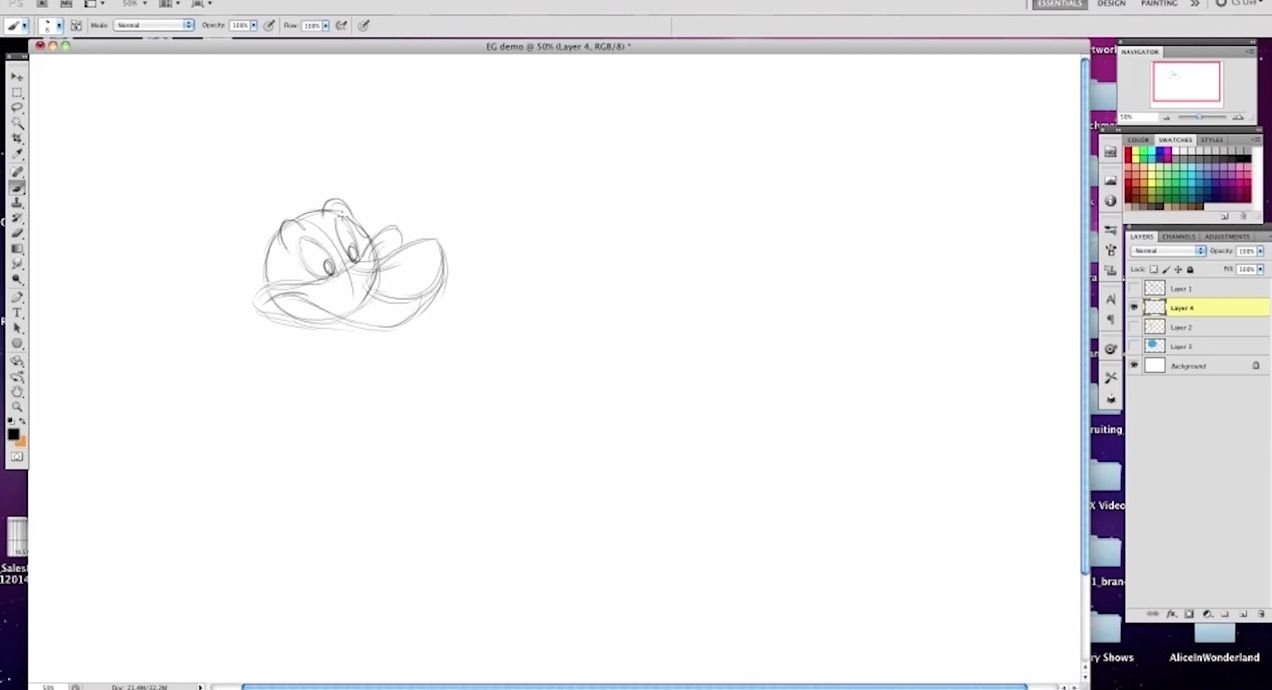The width and height of the screenshot is (1272, 690).
Task: Switch to the Channels tab
Action: tap(1179, 237)
